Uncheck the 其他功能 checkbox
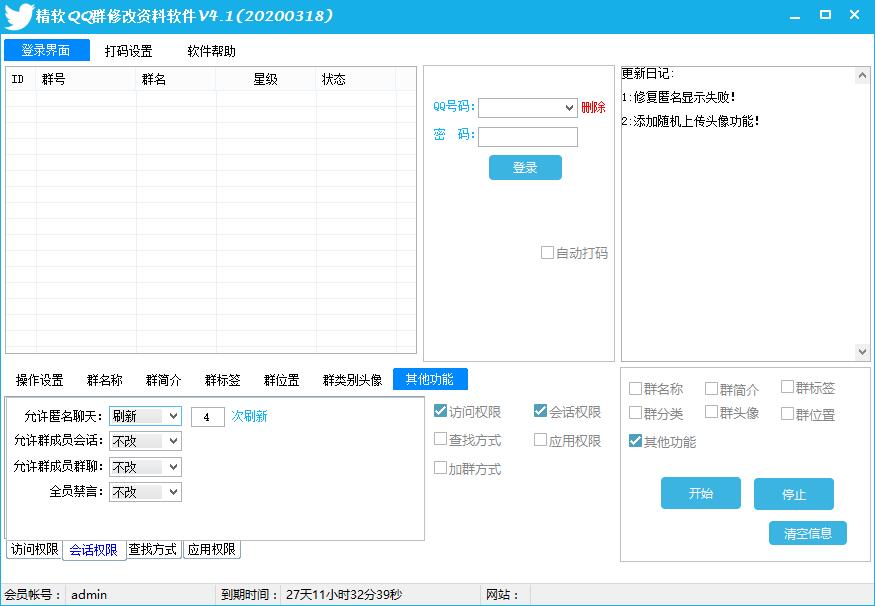875x606 pixels. (x=635, y=440)
